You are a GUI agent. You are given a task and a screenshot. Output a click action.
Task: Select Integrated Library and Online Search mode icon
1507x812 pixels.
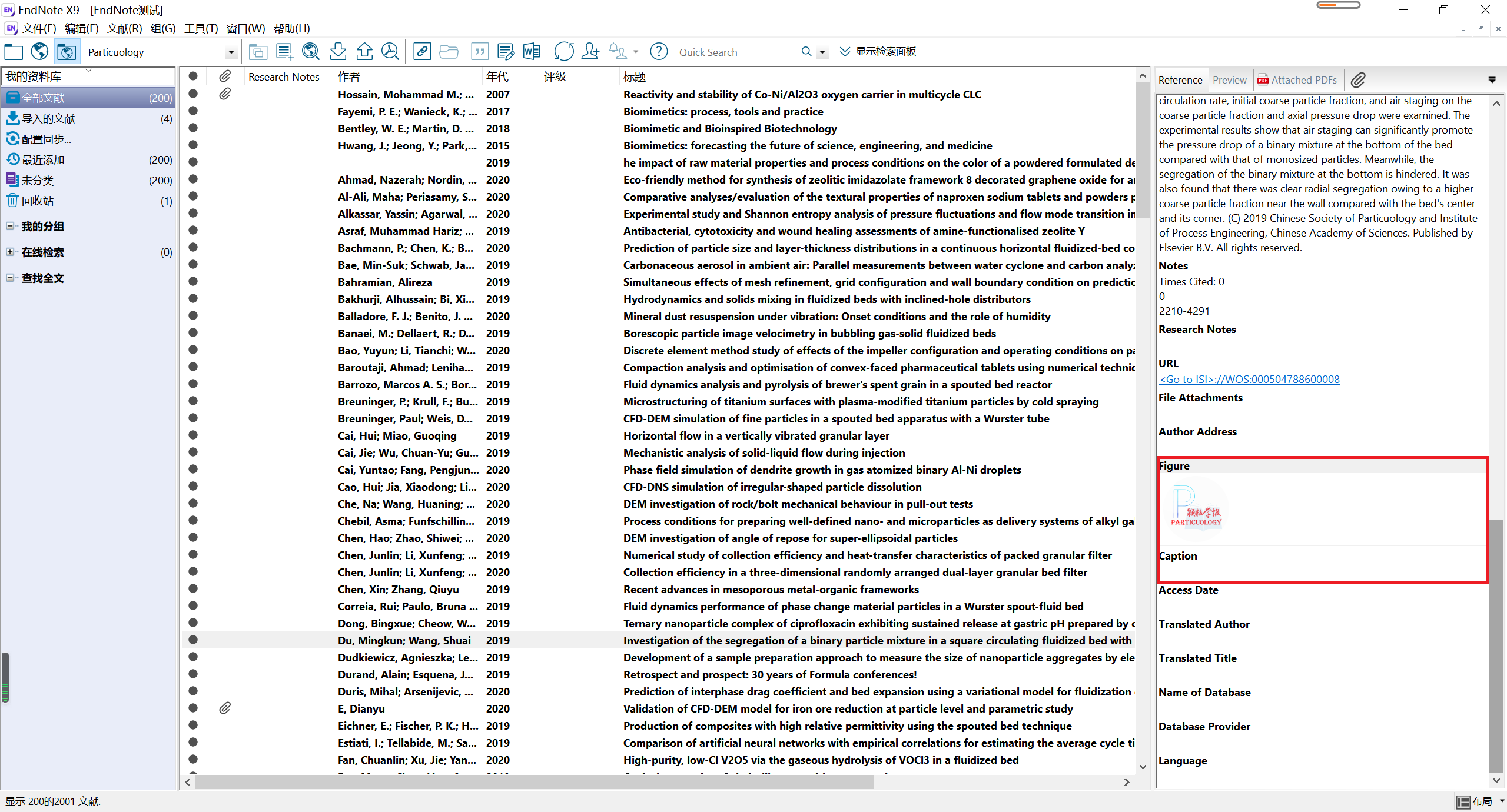point(67,52)
